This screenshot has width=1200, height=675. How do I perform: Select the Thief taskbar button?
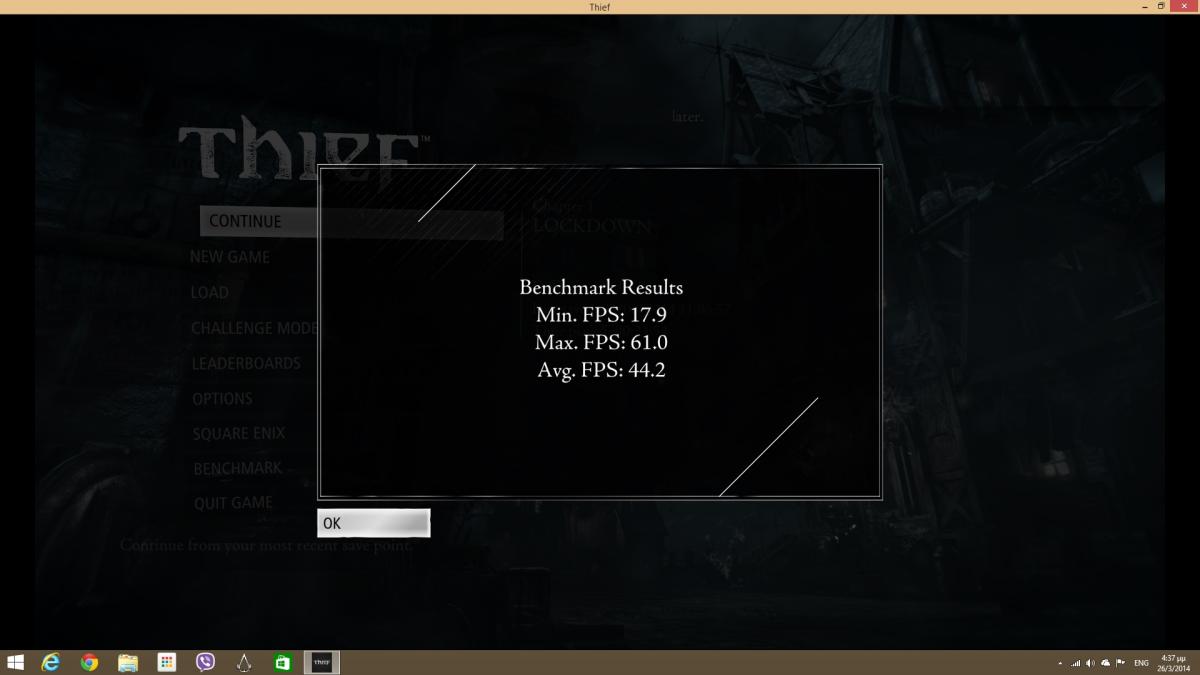click(x=322, y=662)
